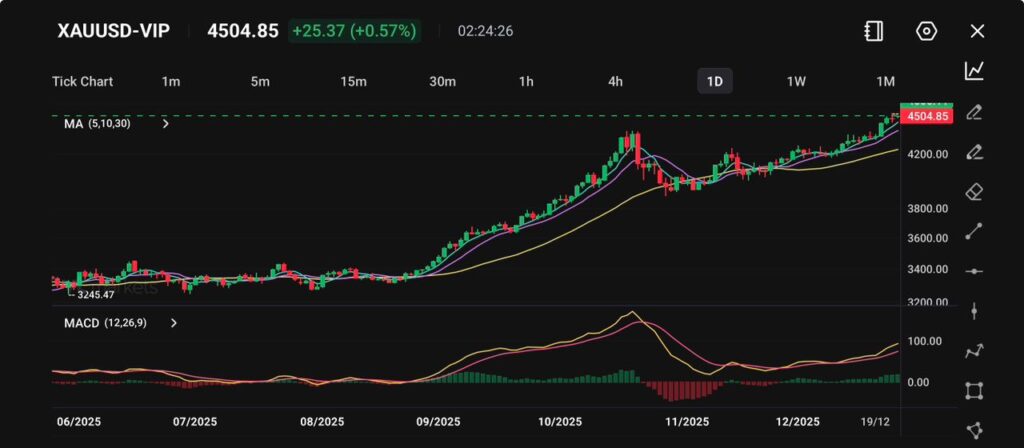Click the XAUUSD-VIP symbol name

click(113, 31)
